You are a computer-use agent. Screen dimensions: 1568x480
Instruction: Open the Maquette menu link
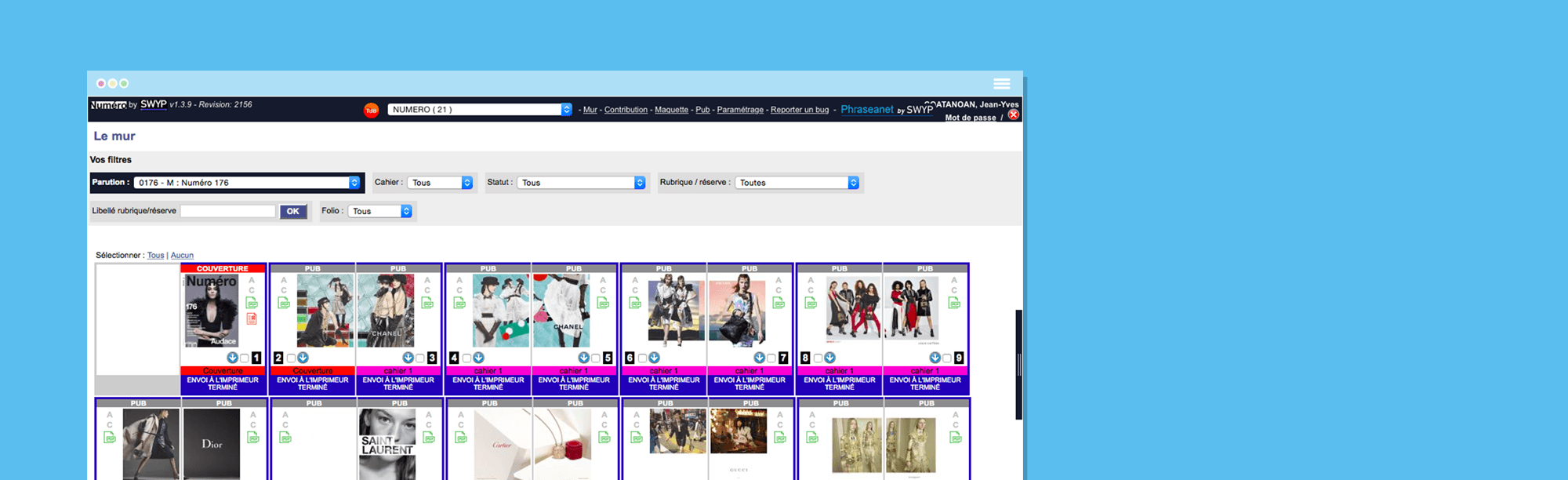click(671, 110)
